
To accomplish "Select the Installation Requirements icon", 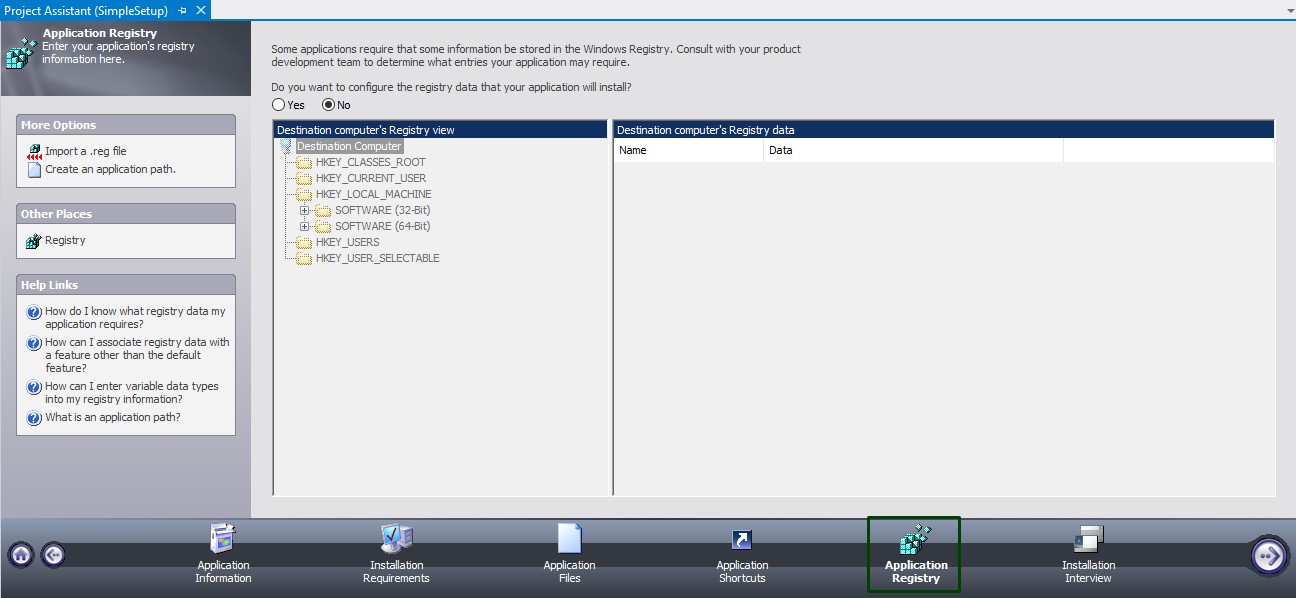I will click(x=396, y=540).
